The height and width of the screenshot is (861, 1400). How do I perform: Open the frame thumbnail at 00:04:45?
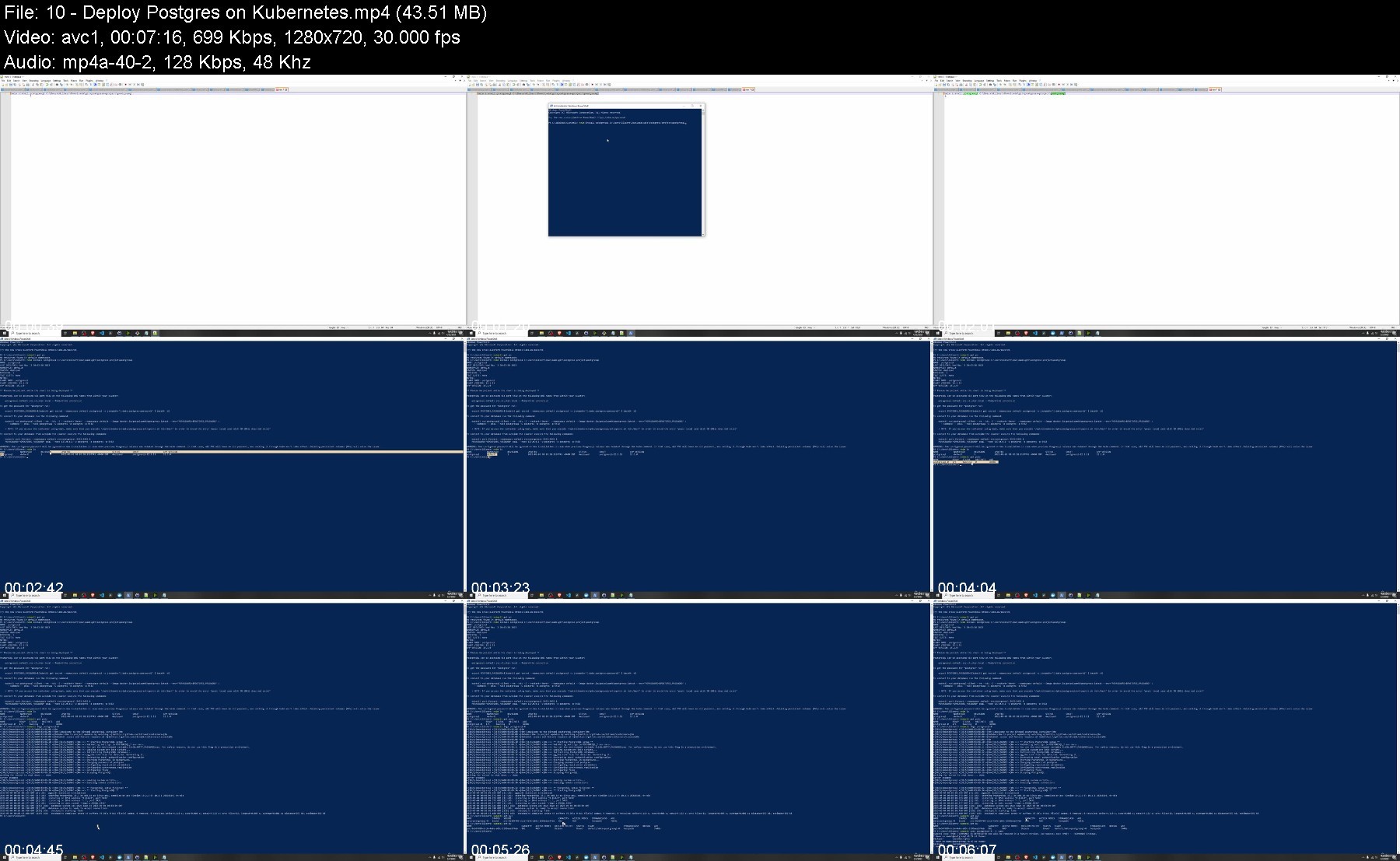click(233, 730)
